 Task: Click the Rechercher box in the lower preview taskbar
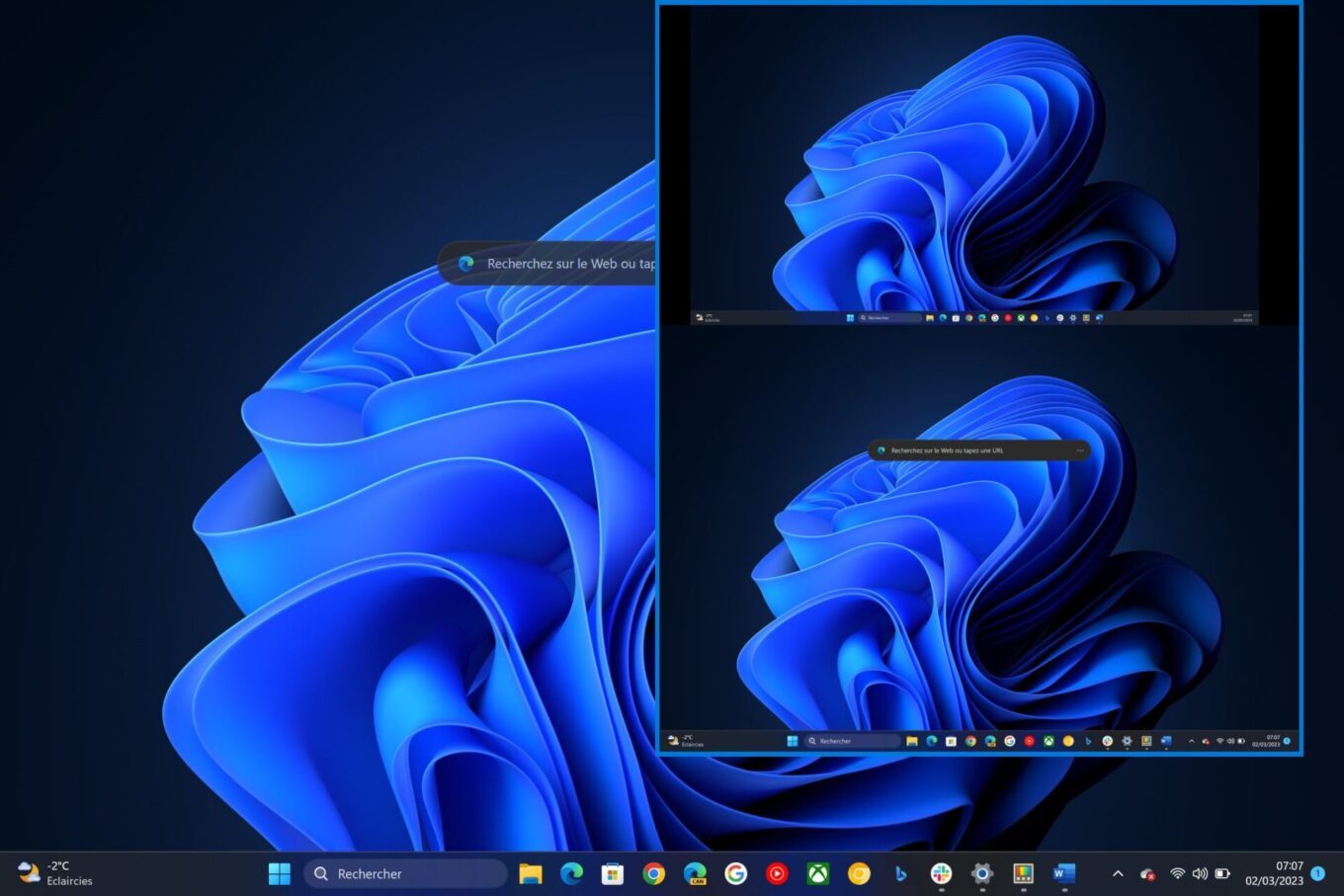coord(852,741)
